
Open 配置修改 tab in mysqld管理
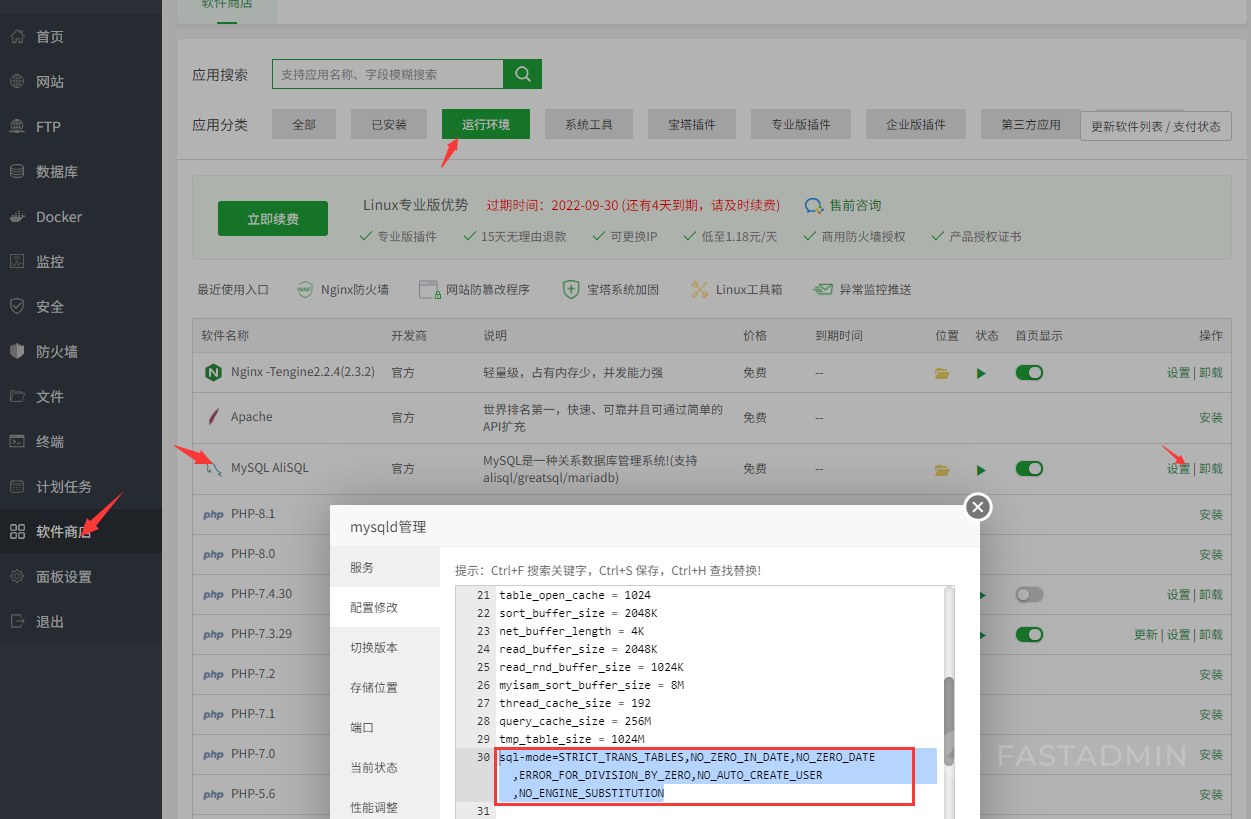[385, 607]
